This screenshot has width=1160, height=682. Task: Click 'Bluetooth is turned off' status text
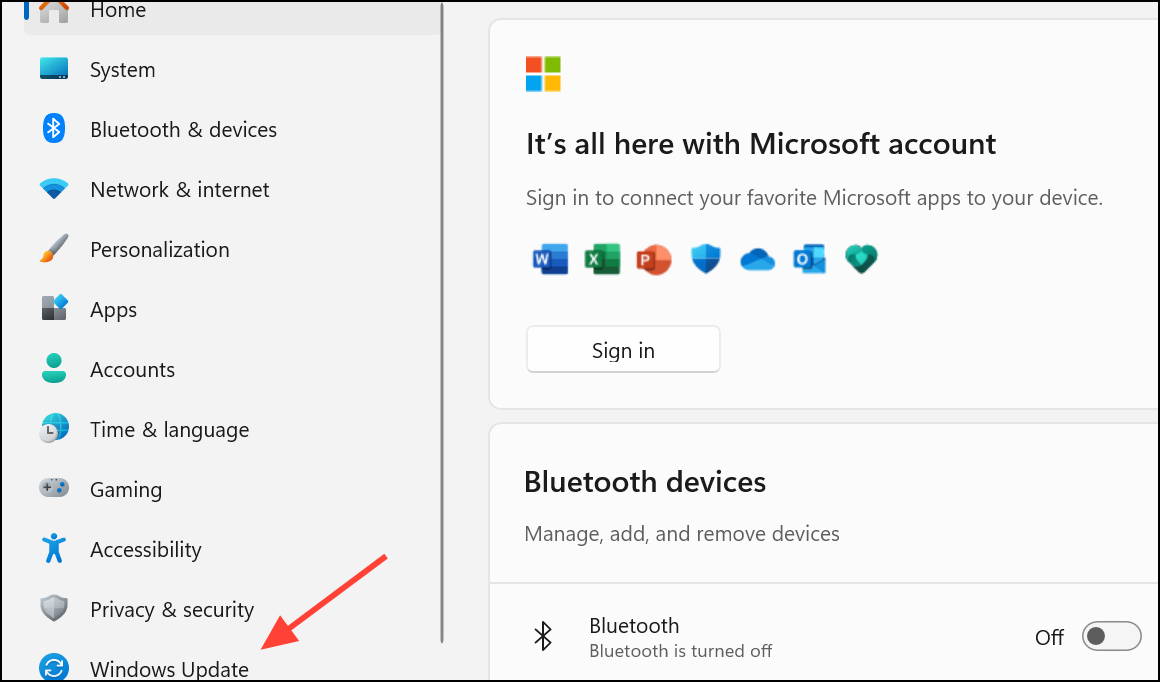click(681, 651)
